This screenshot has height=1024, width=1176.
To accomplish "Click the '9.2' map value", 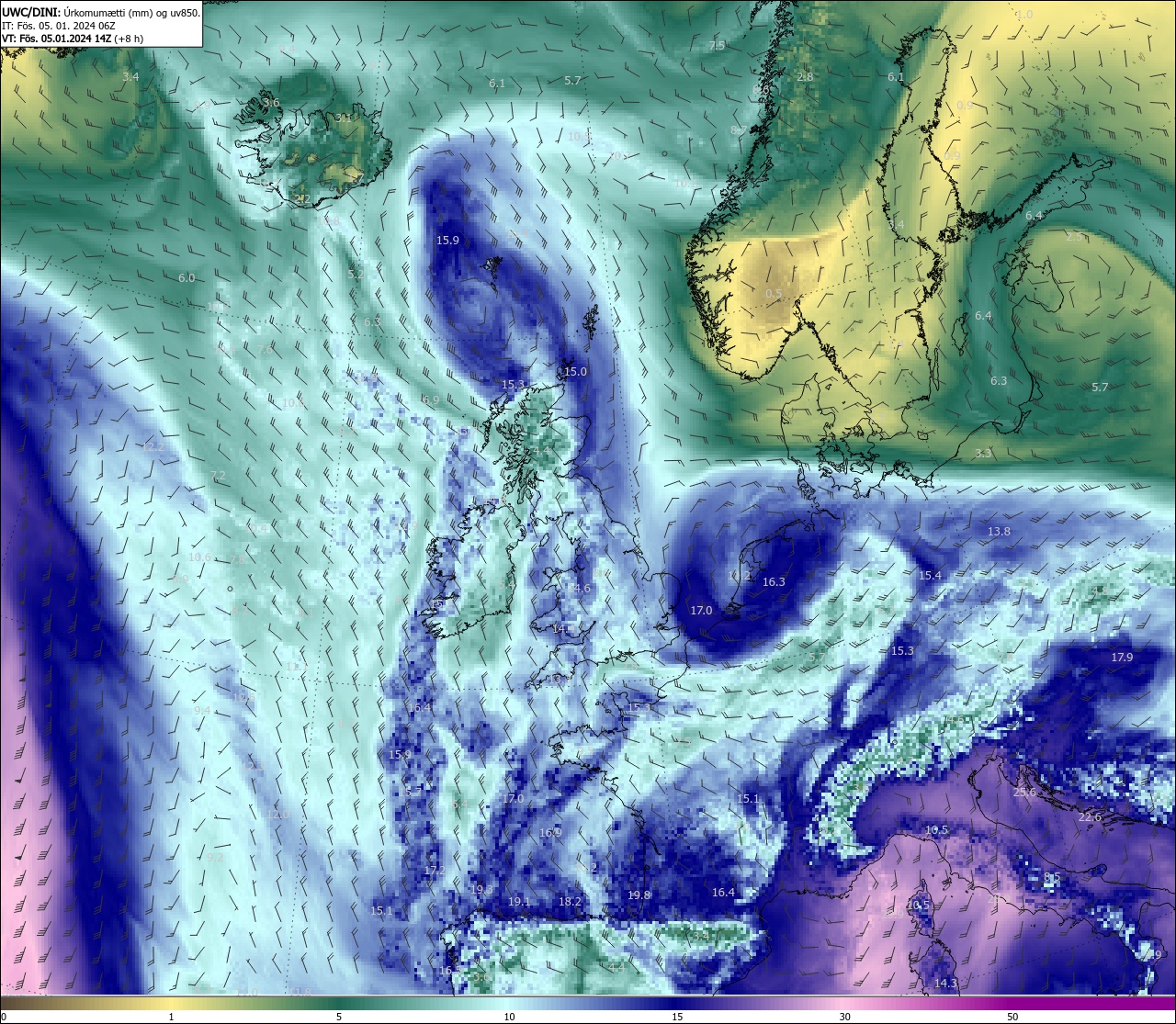I will (x=215, y=857).
